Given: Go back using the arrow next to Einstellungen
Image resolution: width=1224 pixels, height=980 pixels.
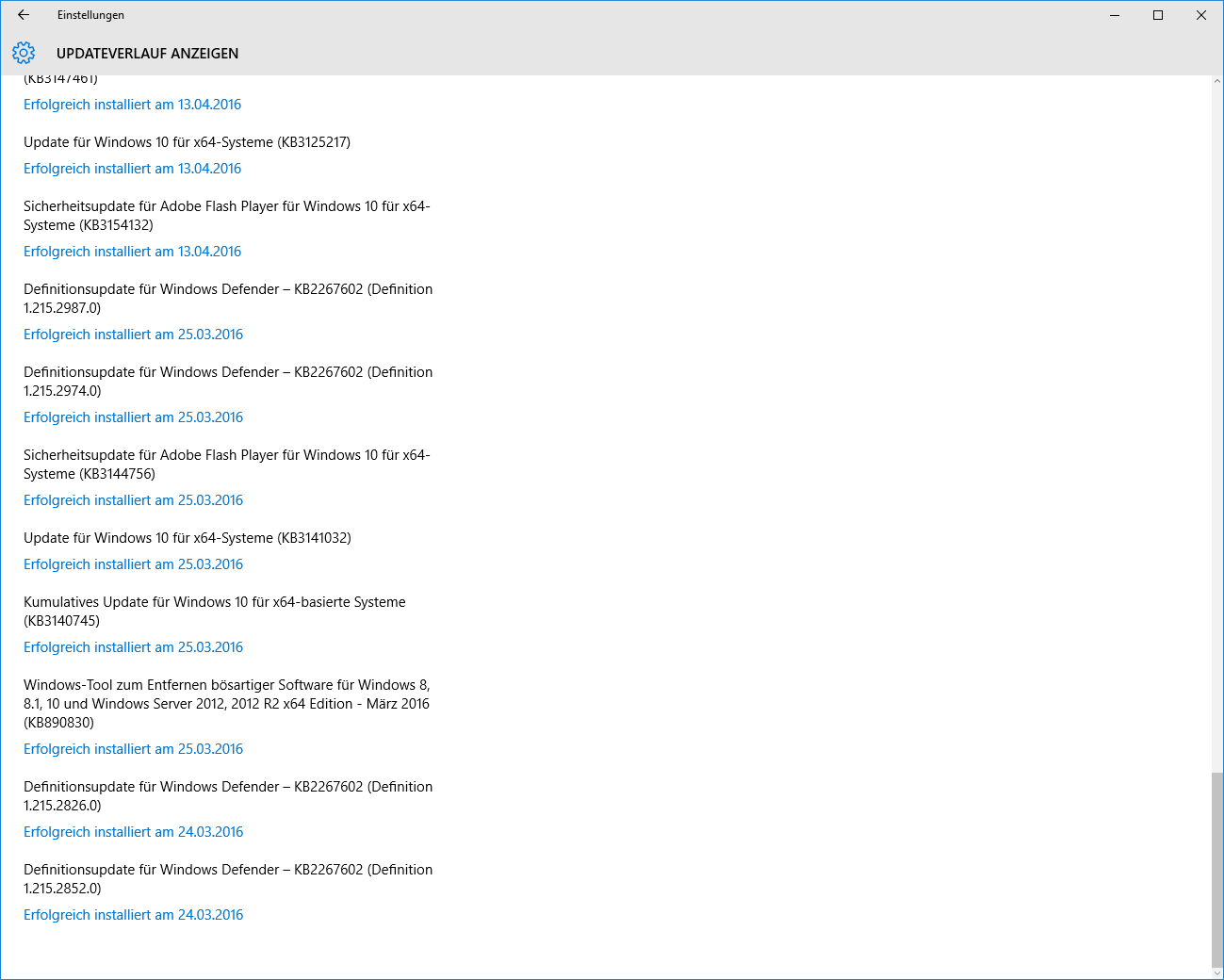Looking at the screenshot, I should point(24,15).
